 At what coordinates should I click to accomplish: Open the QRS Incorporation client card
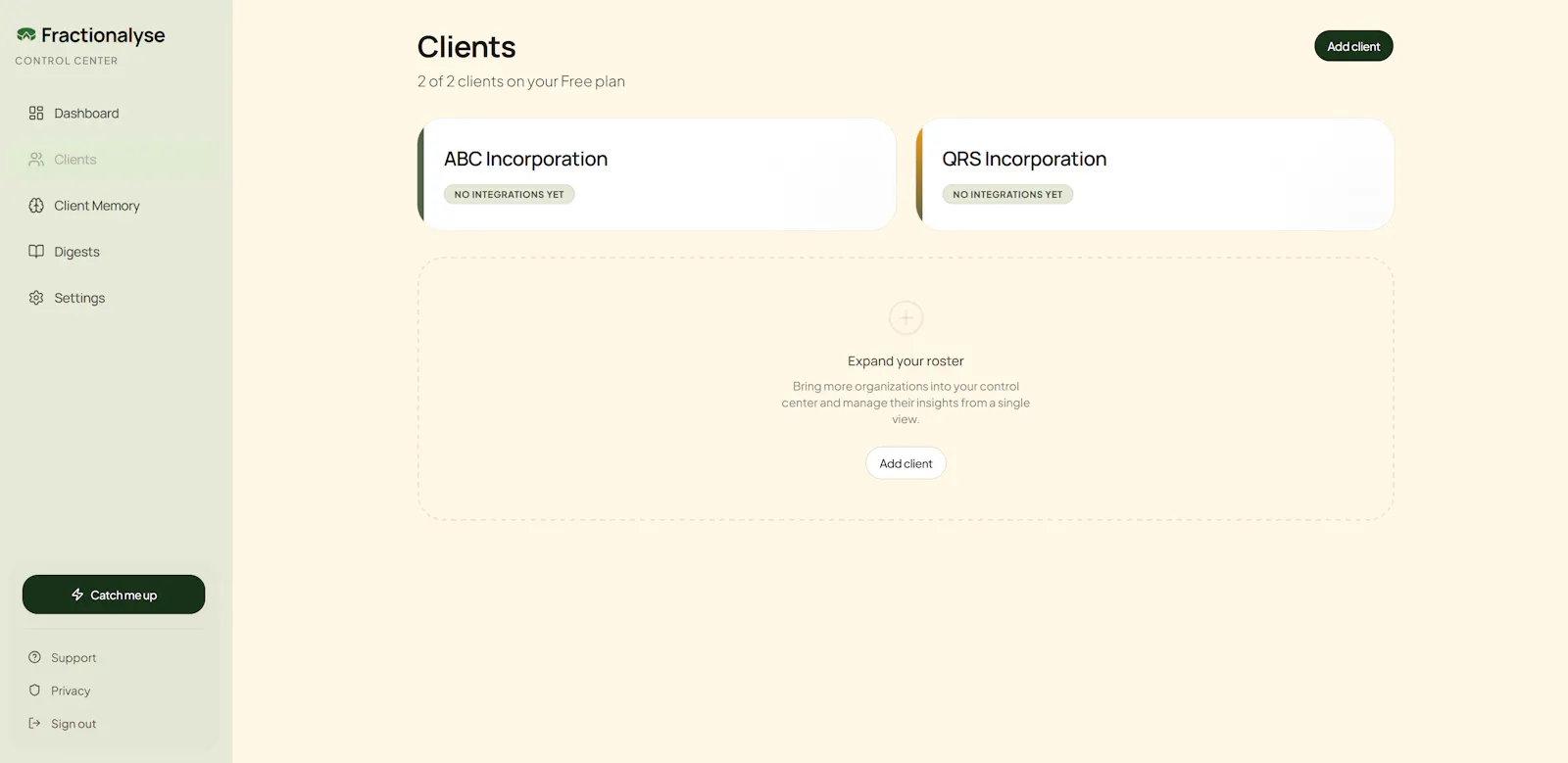point(1155,174)
